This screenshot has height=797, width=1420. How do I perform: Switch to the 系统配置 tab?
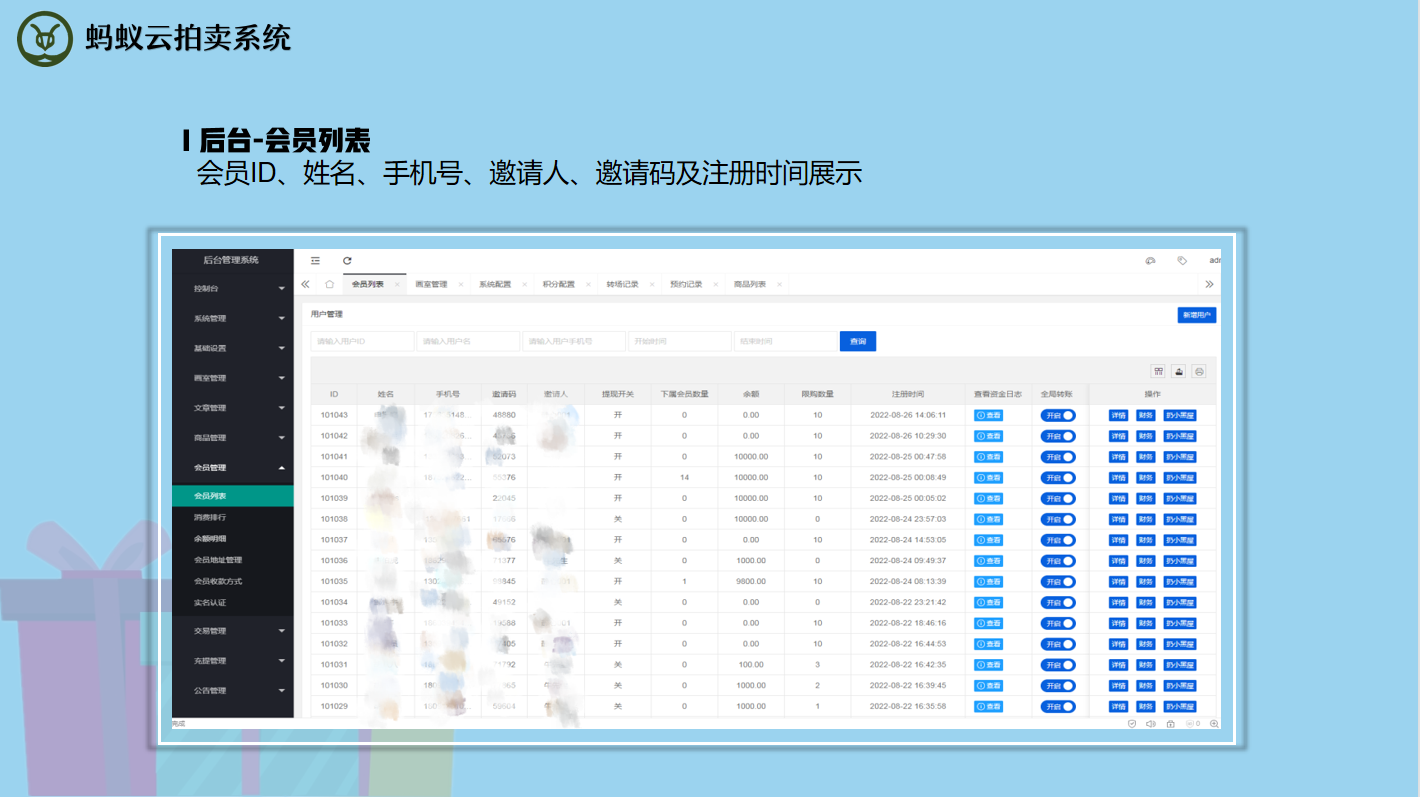coord(495,285)
